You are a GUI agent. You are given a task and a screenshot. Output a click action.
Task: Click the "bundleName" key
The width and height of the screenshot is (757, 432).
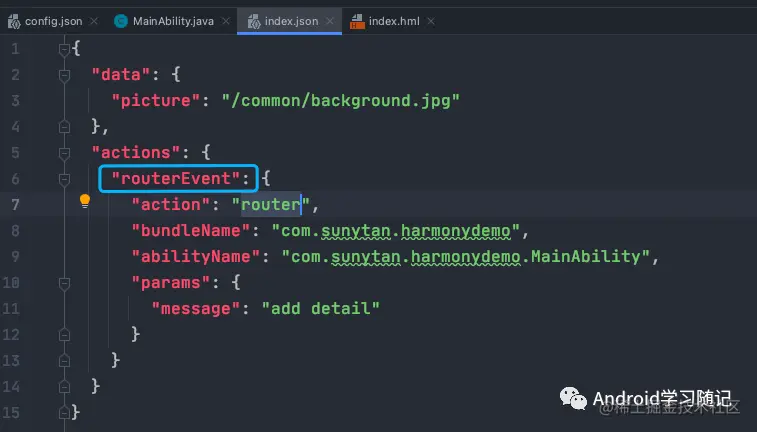[x=191, y=231]
